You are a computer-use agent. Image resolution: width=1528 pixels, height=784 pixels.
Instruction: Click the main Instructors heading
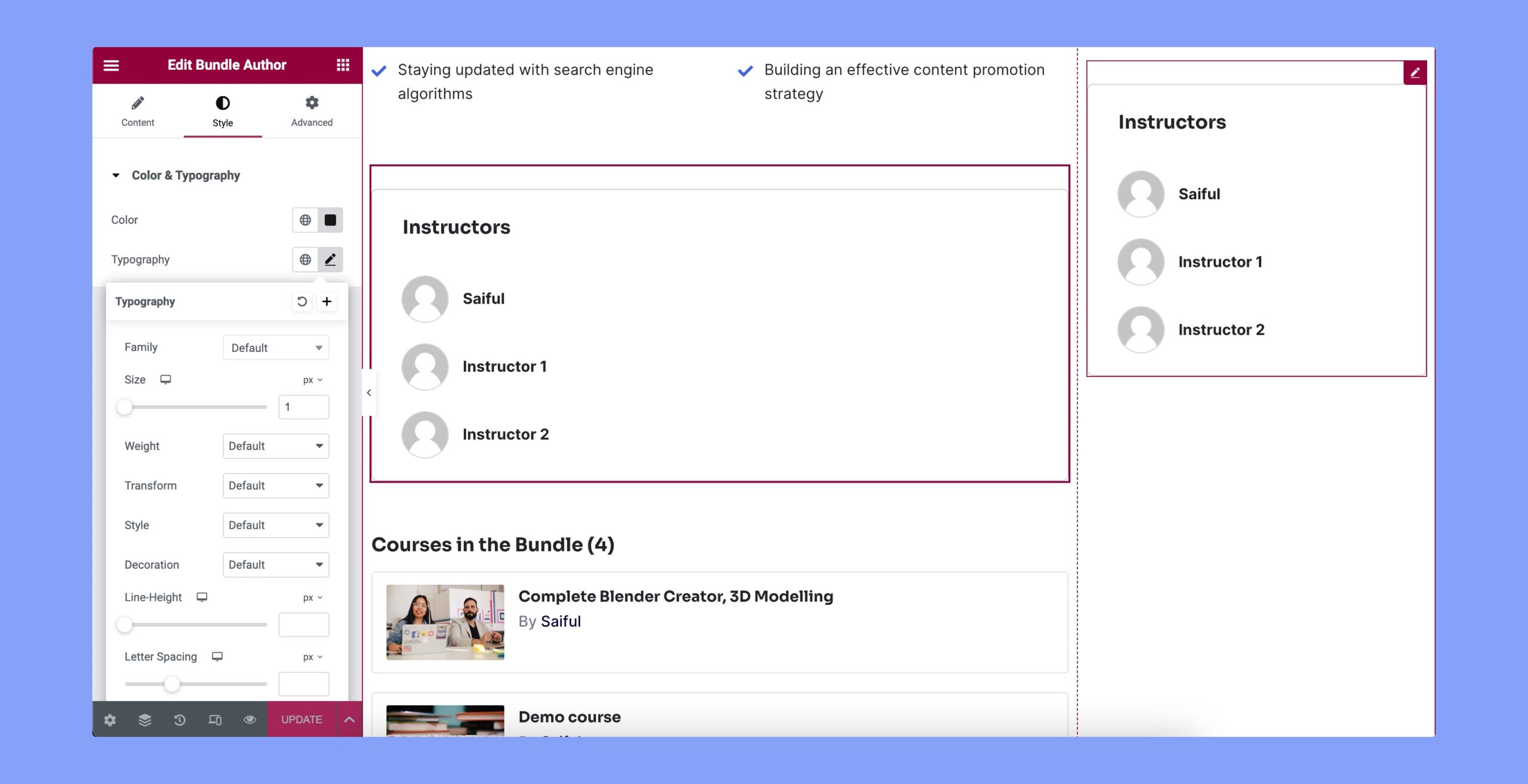456,227
